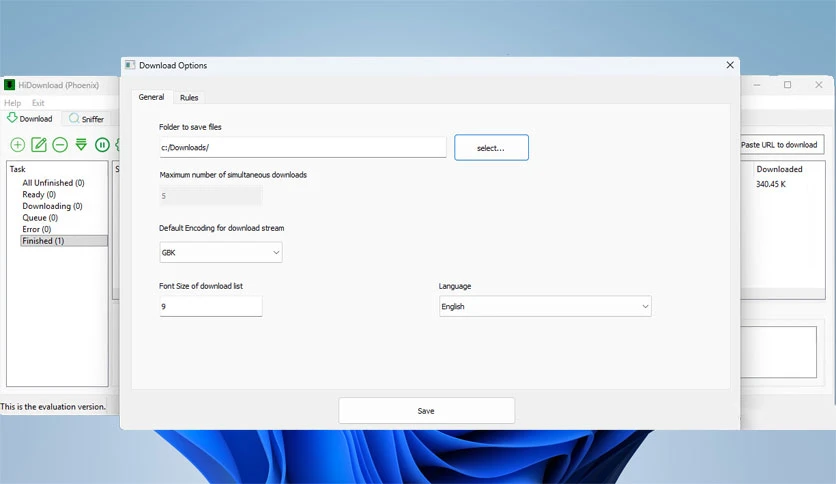Open the Default Encoding GBK dropdown
836x484 pixels.
tap(221, 253)
